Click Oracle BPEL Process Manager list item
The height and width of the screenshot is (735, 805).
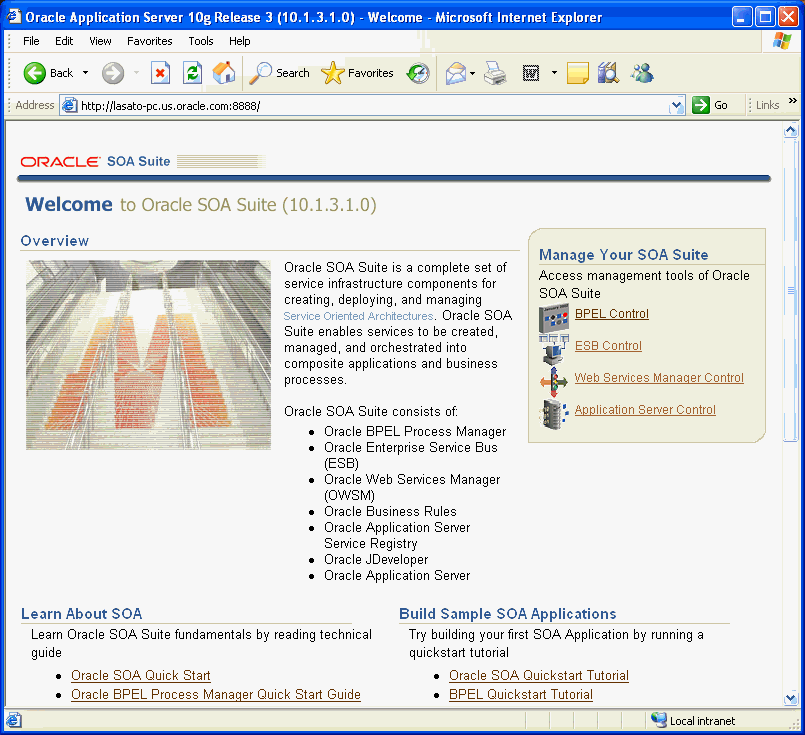coord(415,431)
